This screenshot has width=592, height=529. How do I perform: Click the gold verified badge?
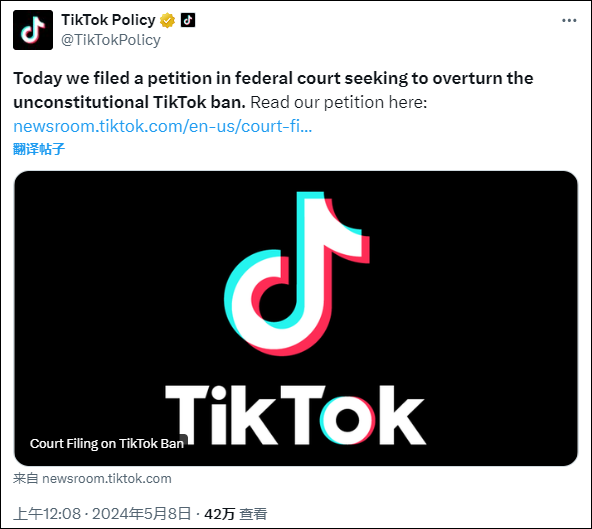[x=167, y=20]
